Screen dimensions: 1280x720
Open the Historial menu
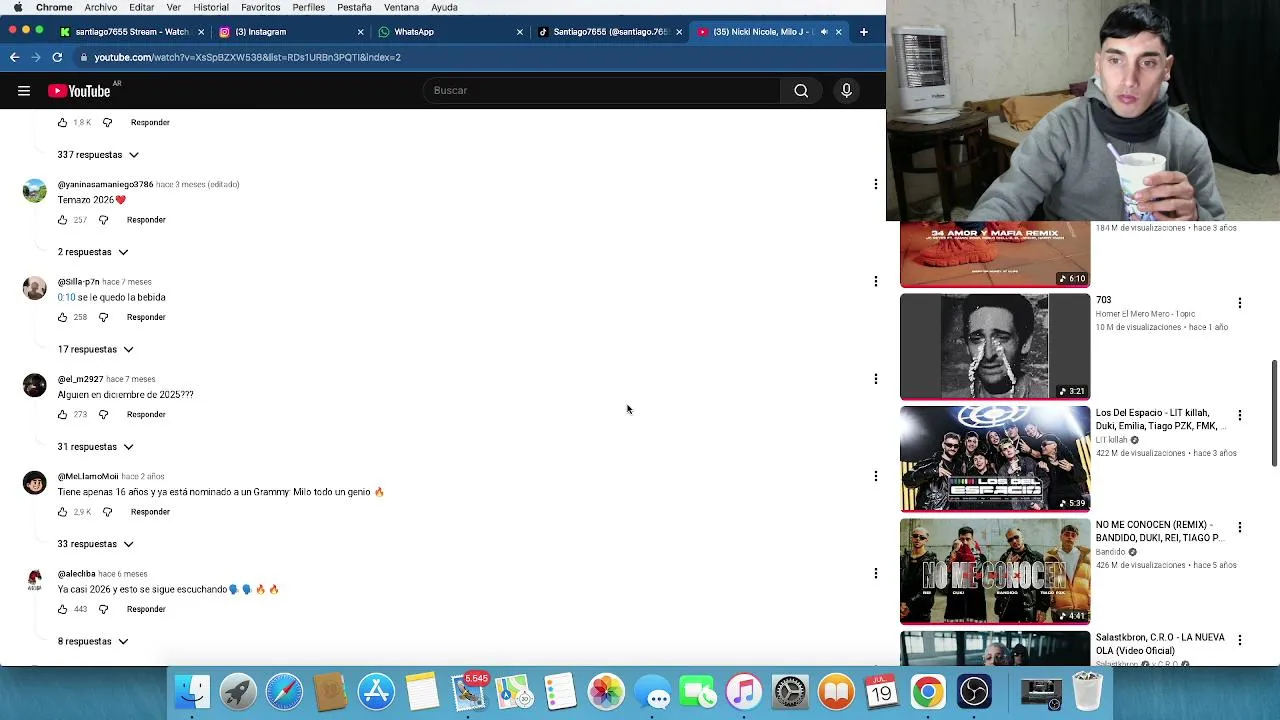(x=210, y=7)
